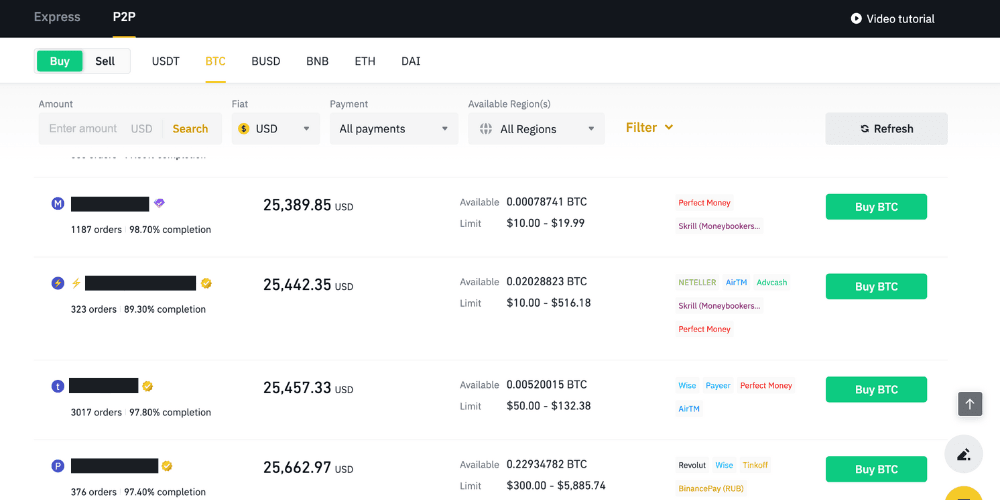Switch to the Sell toggle
Screen dimensions: 1000x500
click(x=105, y=61)
